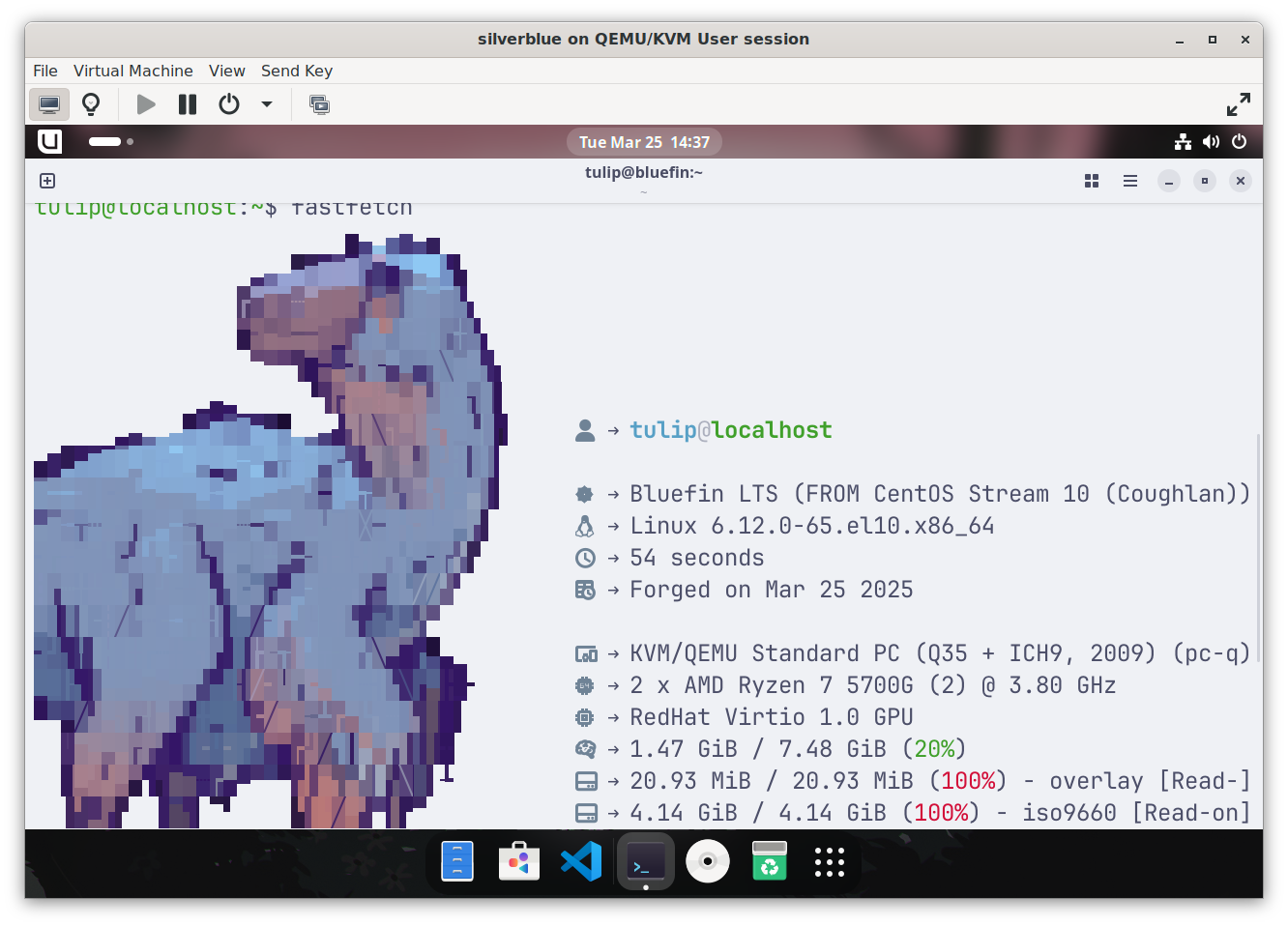Maximize the silverblue QEMU/KVM window
Screen dimensions: 1288x926
coord(1213,40)
